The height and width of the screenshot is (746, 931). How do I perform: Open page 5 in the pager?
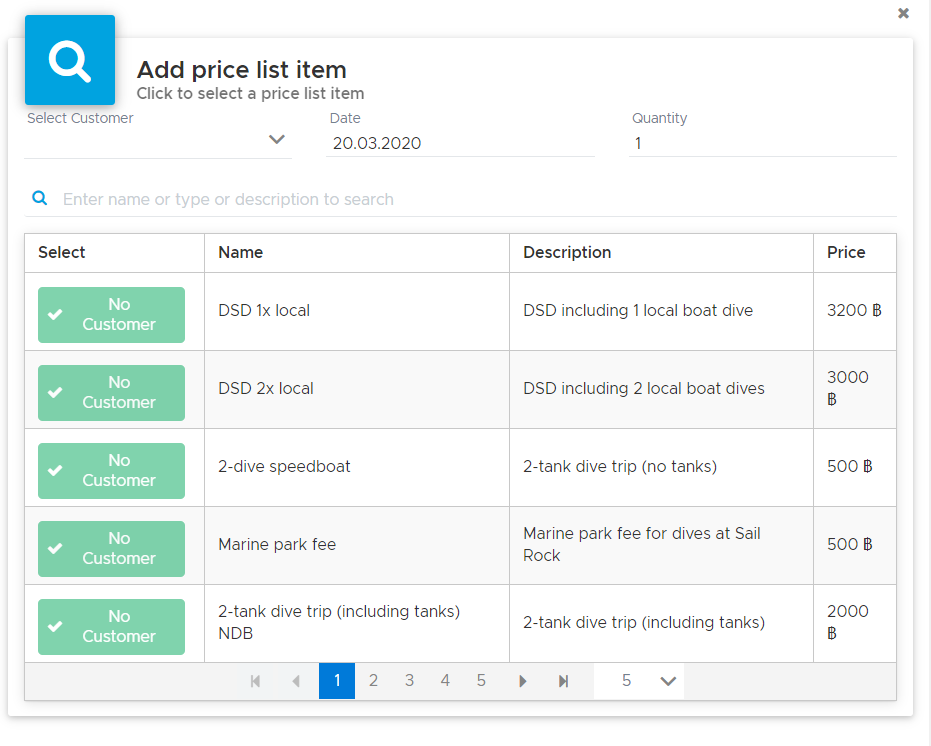481,681
